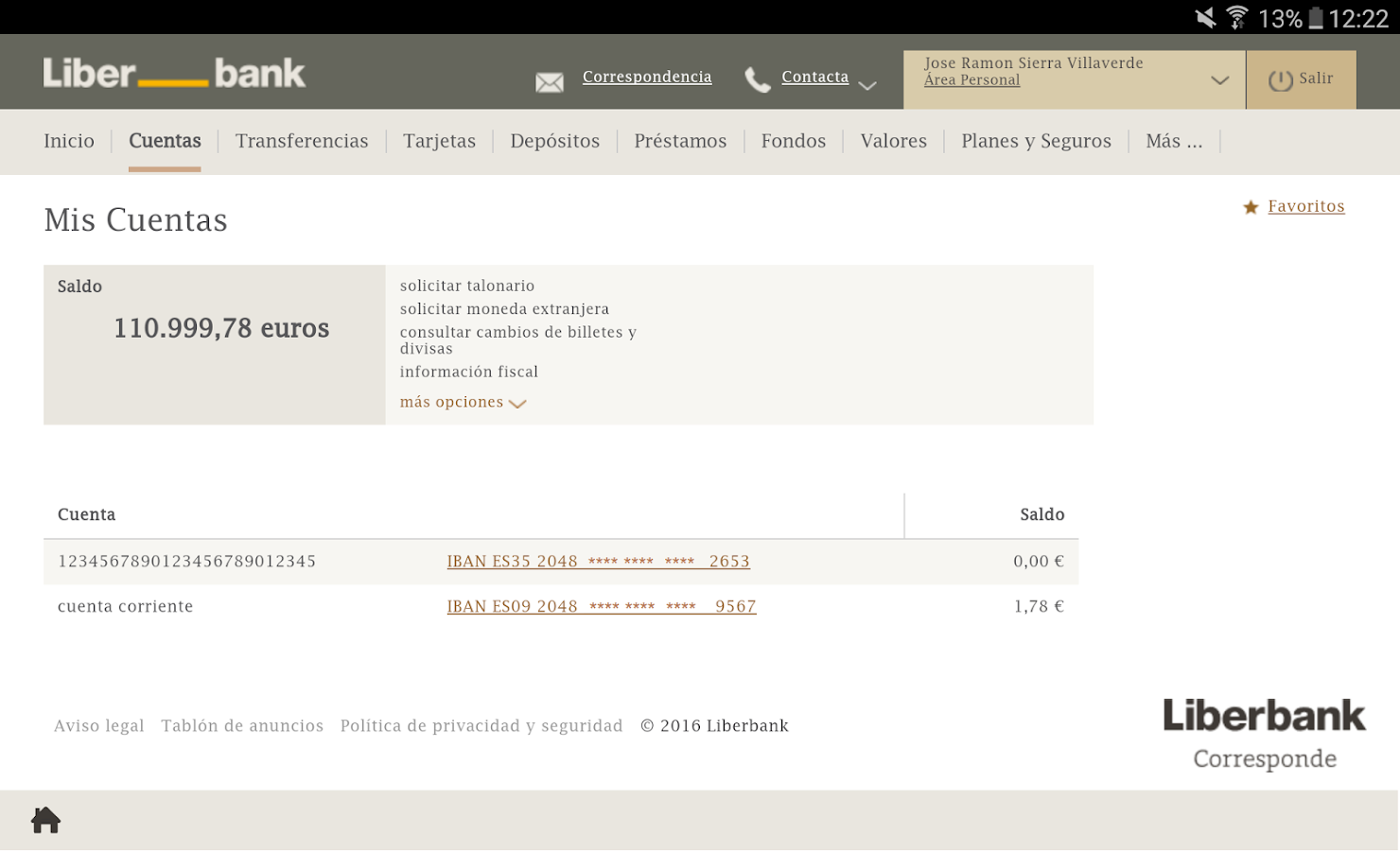Go home using the house icon

(x=45, y=820)
